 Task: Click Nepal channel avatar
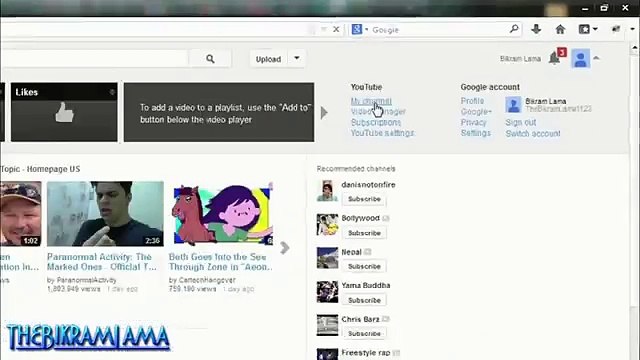[x=327, y=258]
